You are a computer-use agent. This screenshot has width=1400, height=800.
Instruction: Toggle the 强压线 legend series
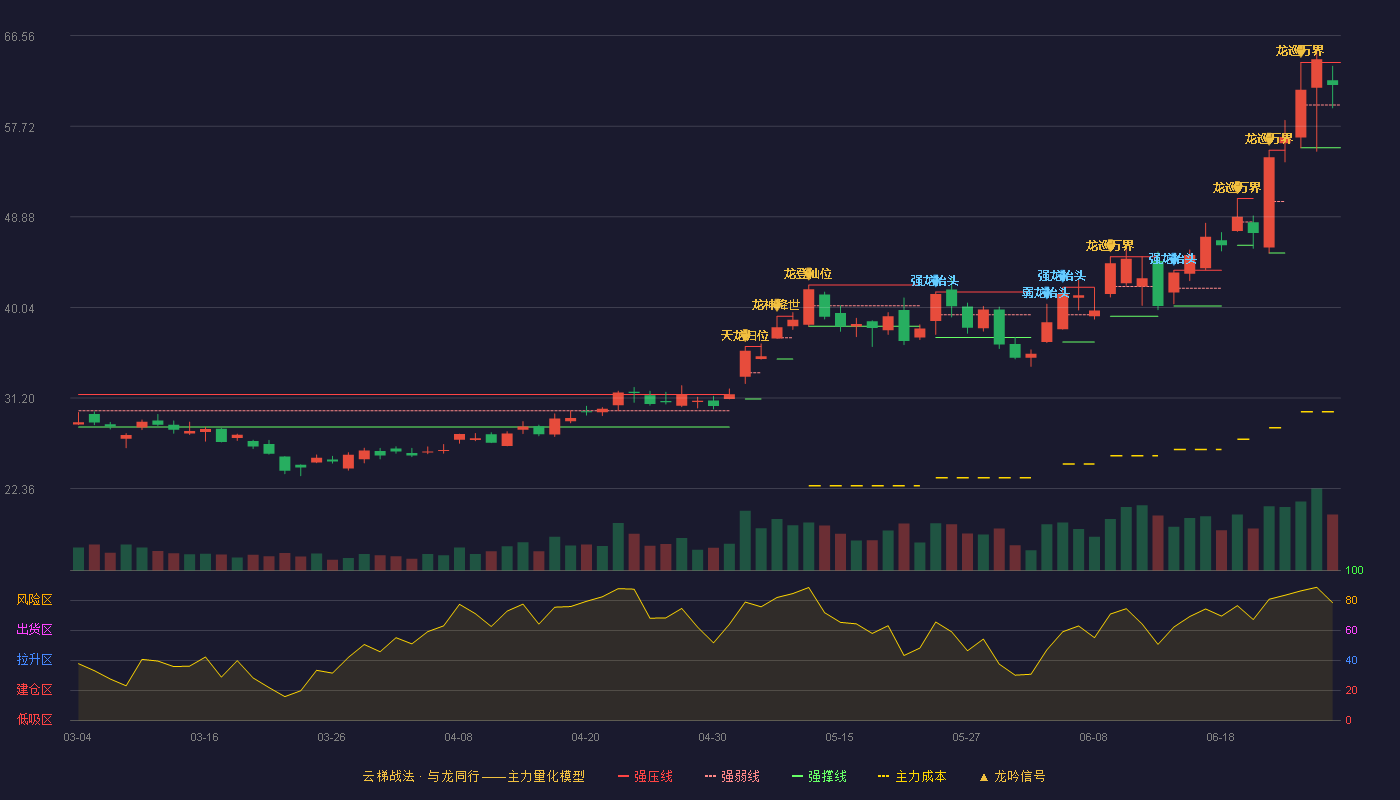[x=645, y=776]
